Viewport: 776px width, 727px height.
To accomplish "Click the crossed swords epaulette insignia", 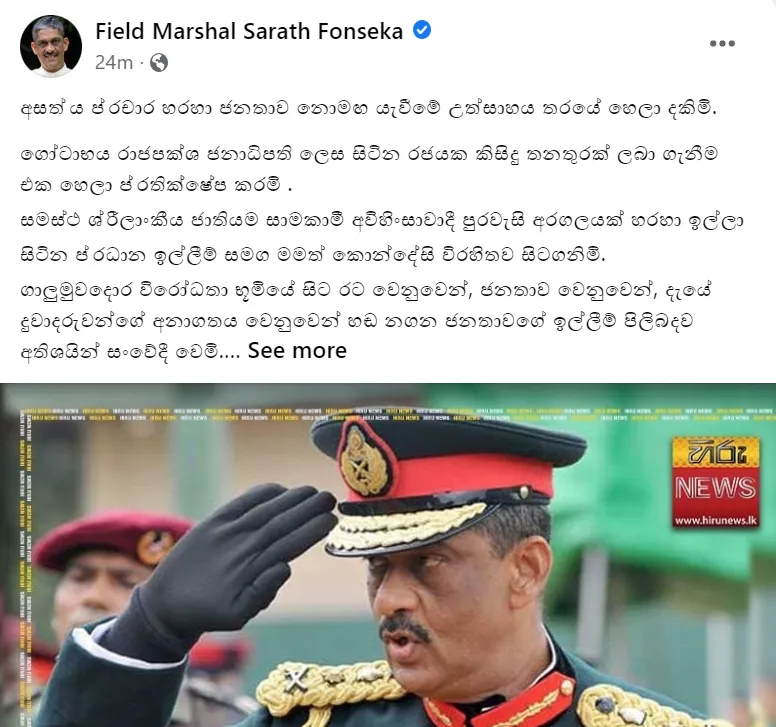I will [295, 679].
